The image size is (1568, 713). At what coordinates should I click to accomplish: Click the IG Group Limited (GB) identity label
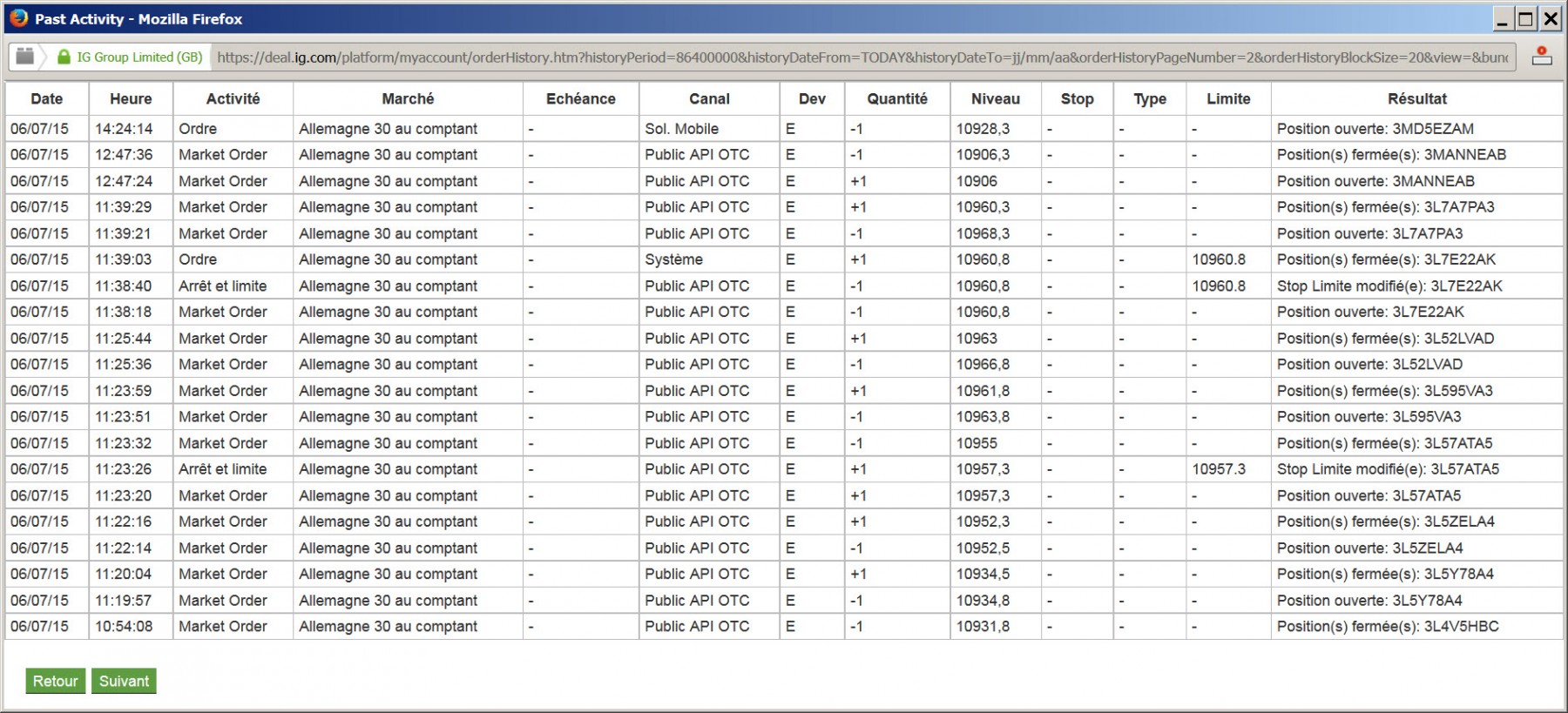139,57
